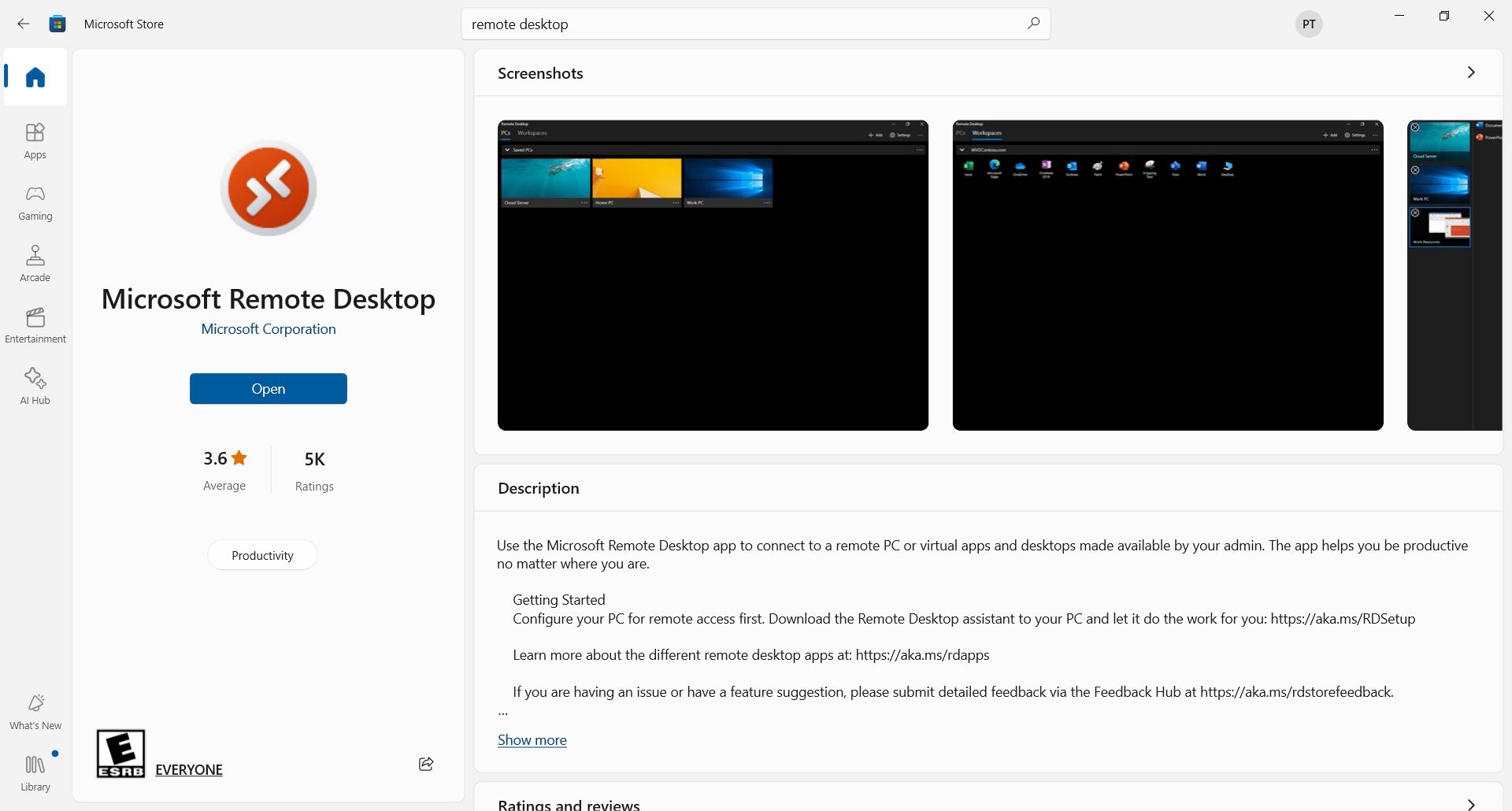Click the search box with 'remote desktop'
This screenshot has width=1512, height=811.
tap(756, 24)
